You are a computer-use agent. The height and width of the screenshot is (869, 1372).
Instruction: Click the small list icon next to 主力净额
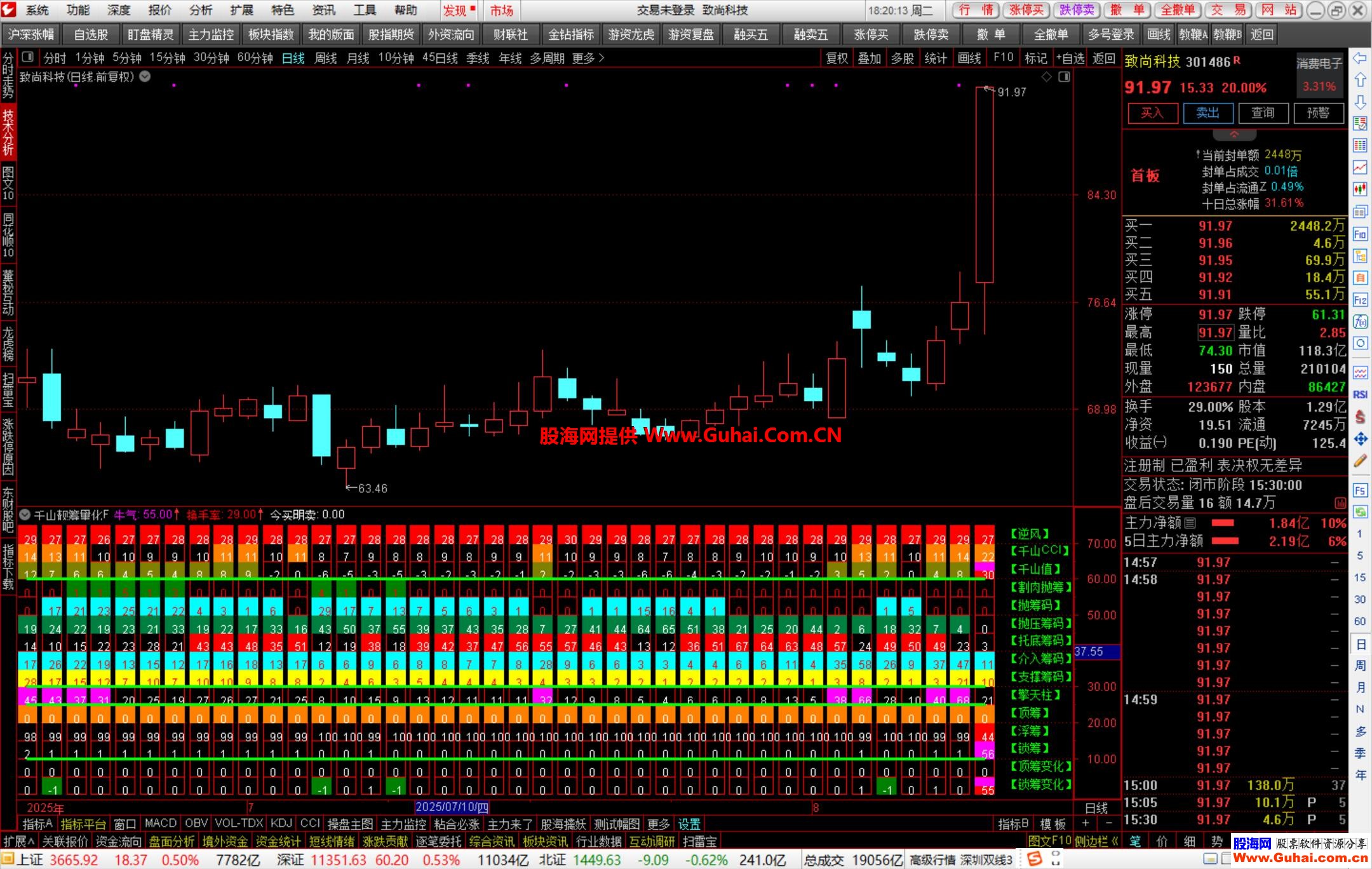pos(1190,523)
